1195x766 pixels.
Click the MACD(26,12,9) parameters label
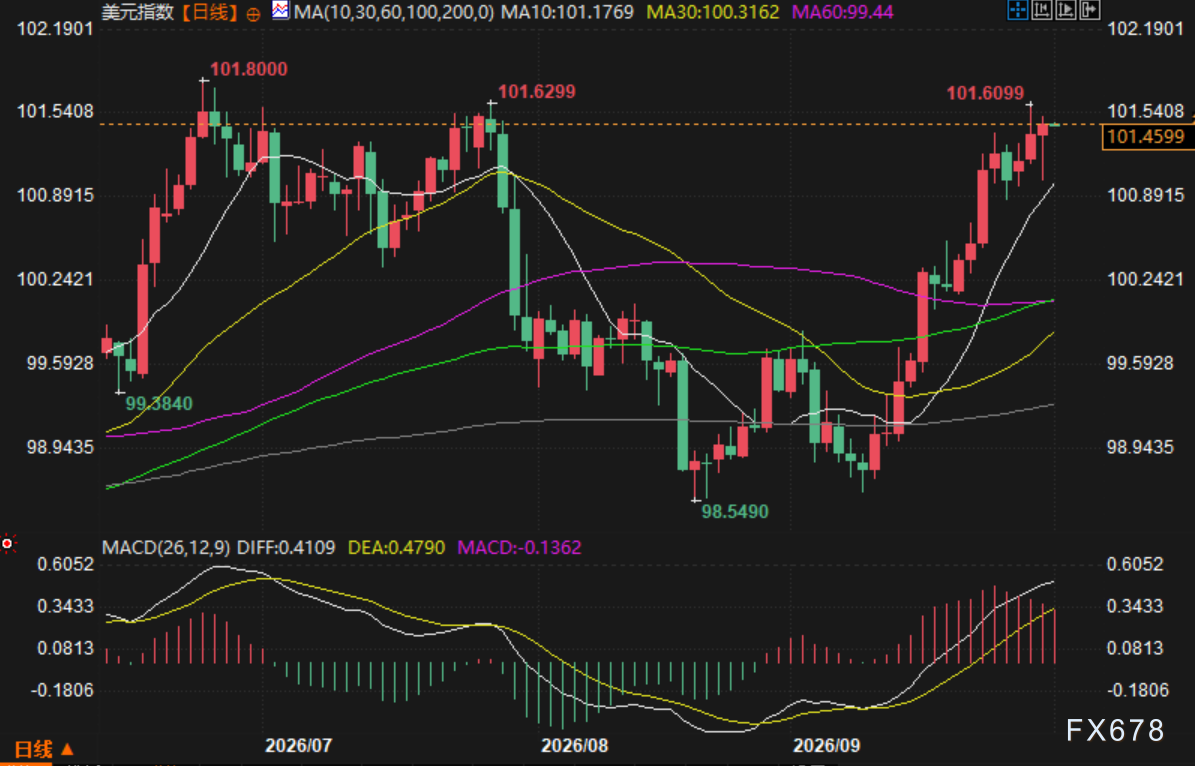point(166,547)
